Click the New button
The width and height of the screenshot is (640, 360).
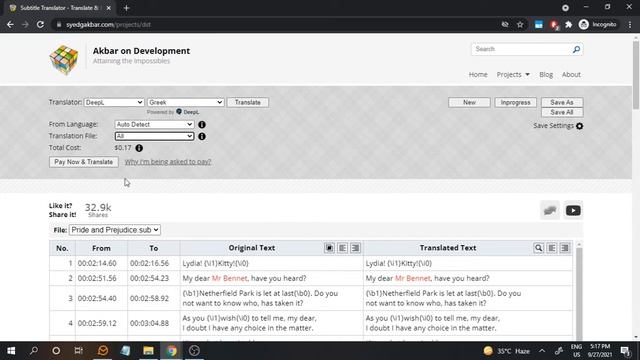[x=469, y=102]
